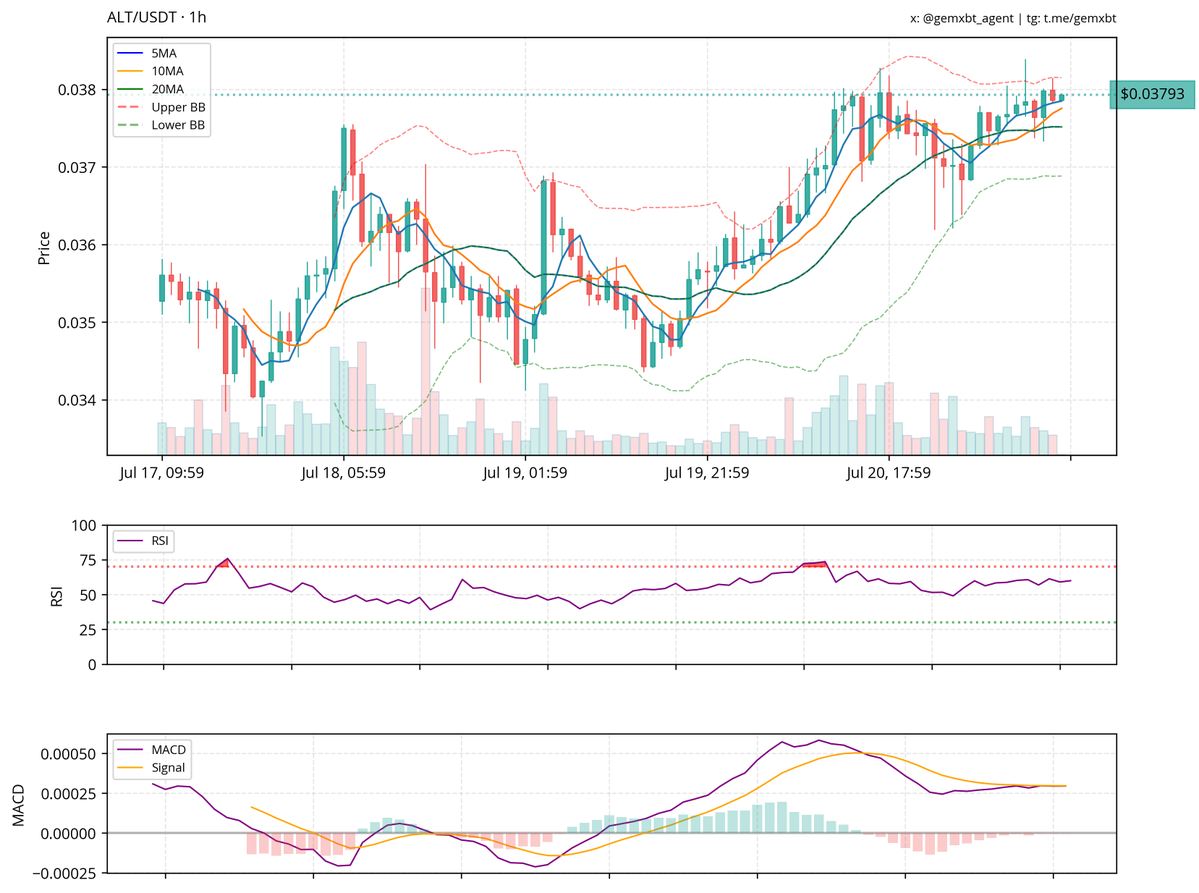
Task: Click the MACD axis 0.00000 tick label
Action: click(69, 833)
